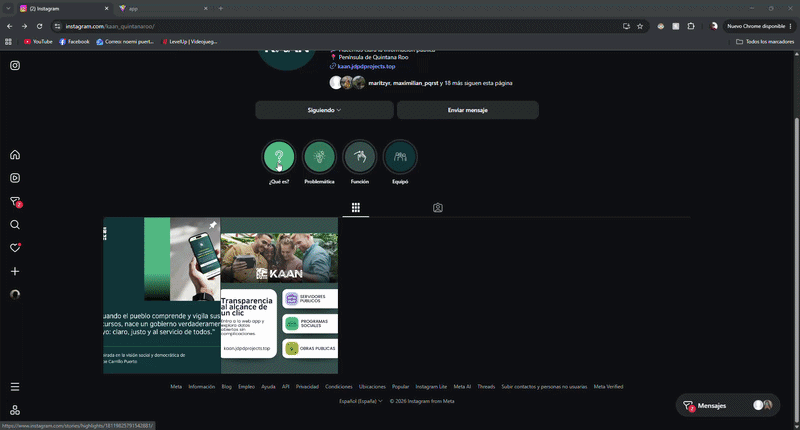Screen dimensions: 800x430
Task: Open the Facebook bookmark
Action: click(74, 42)
